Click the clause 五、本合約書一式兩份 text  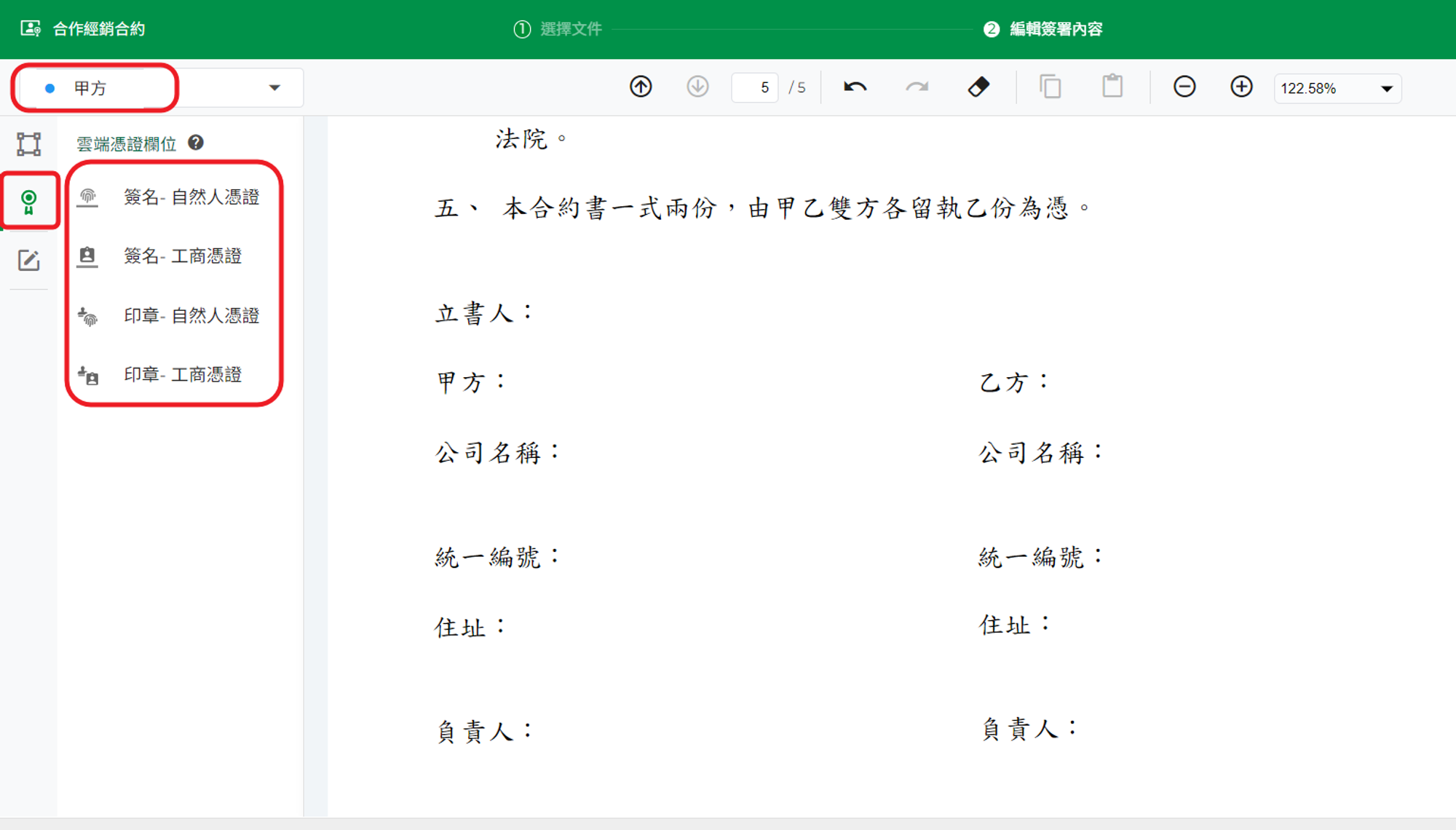coord(762,208)
